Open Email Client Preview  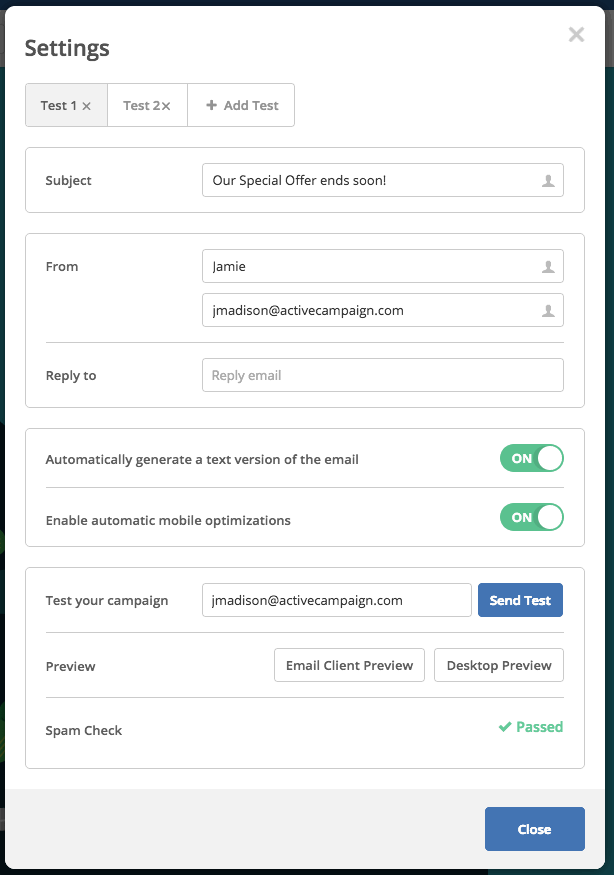[x=349, y=665]
